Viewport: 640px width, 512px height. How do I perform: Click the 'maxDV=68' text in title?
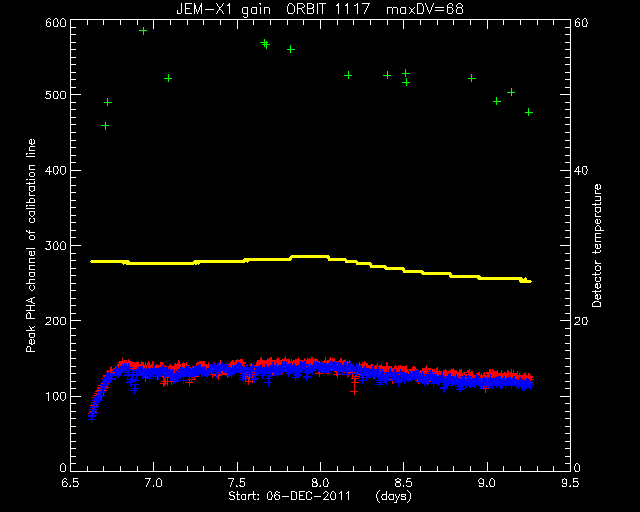point(425,9)
